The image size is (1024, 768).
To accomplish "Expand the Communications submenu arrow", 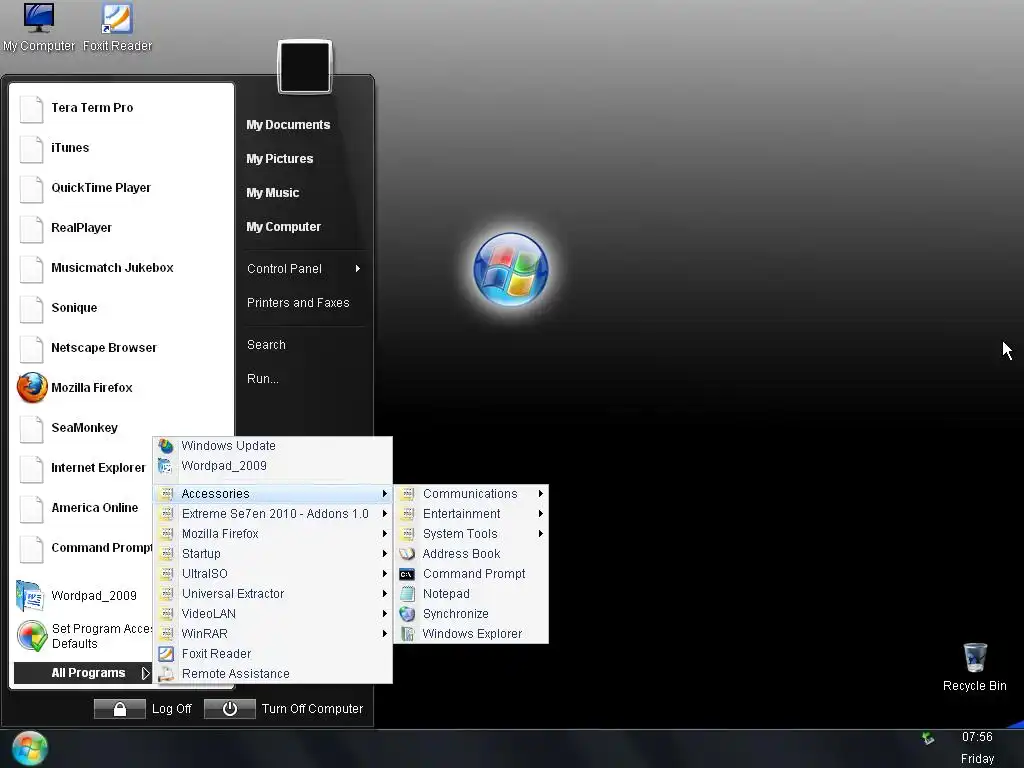I will pyautogui.click(x=541, y=494).
